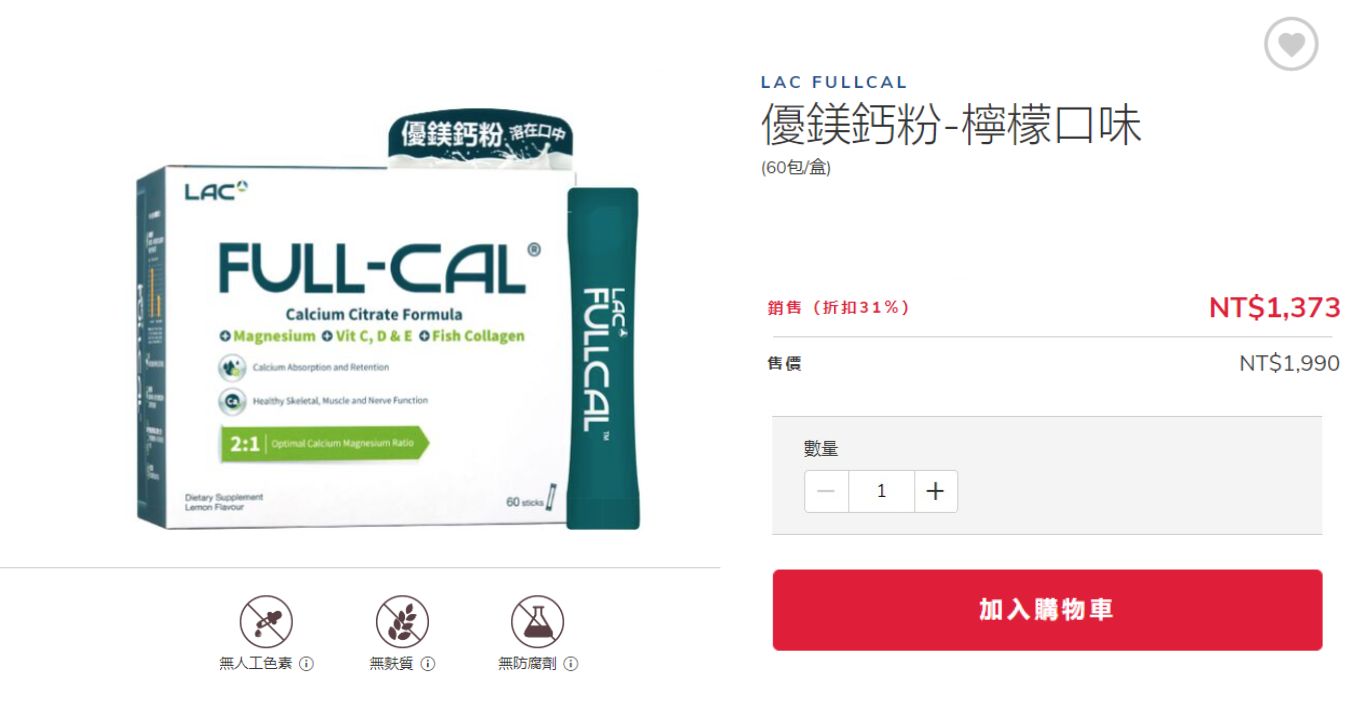Image resolution: width=1360 pixels, height=702 pixels.
Task: Click the sale price NT$1,373
Action: (x=1275, y=308)
